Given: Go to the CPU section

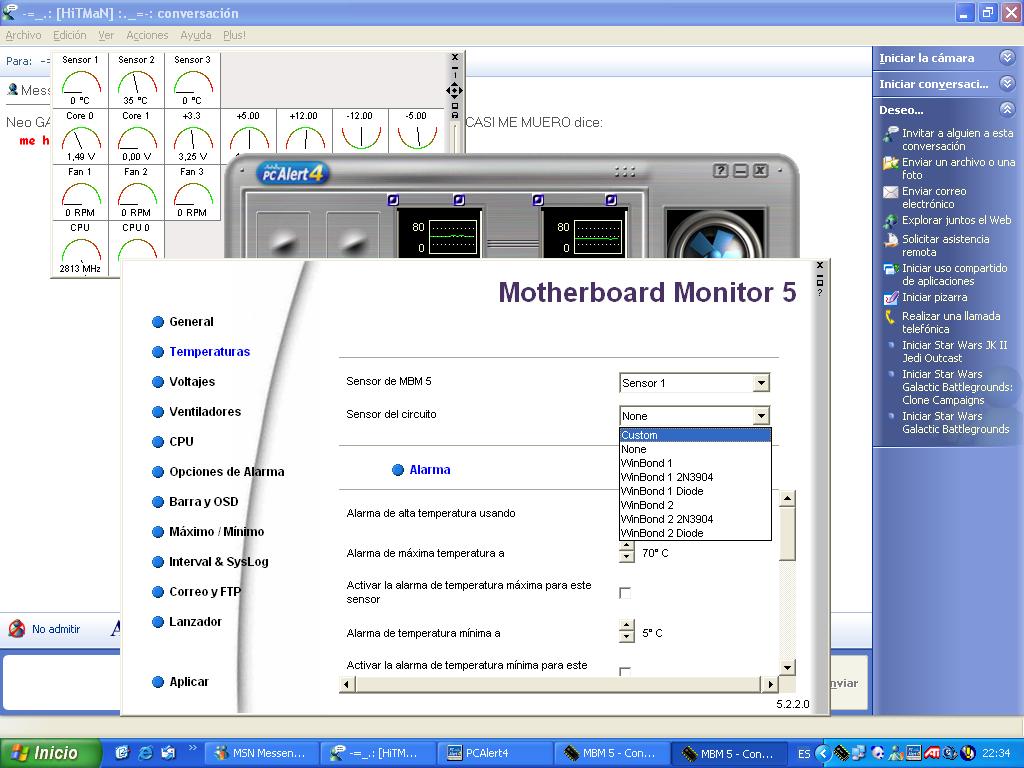Looking at the screenshot, I should [173, 441].
